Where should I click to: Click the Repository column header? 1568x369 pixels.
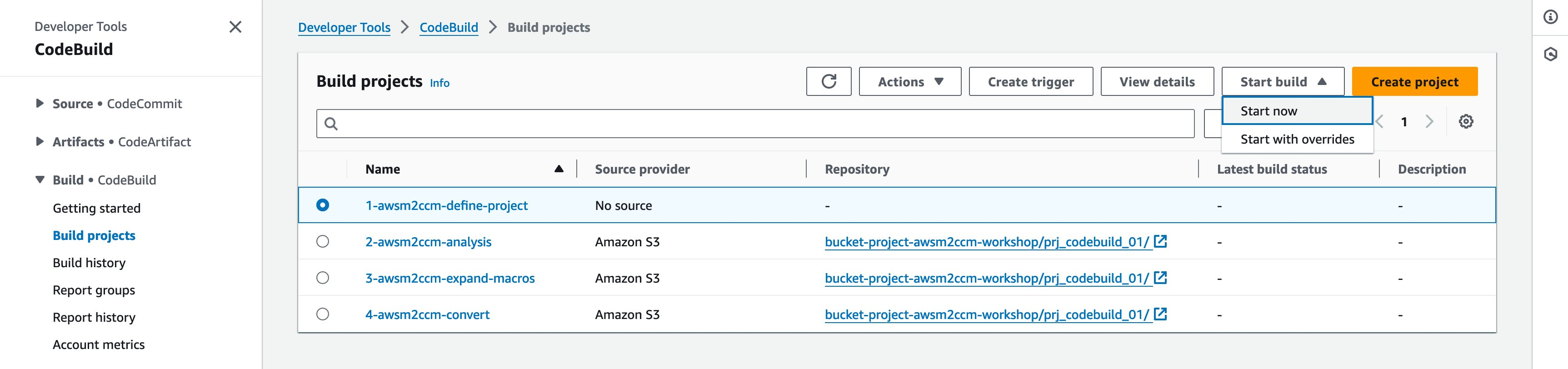pos(857,170)
